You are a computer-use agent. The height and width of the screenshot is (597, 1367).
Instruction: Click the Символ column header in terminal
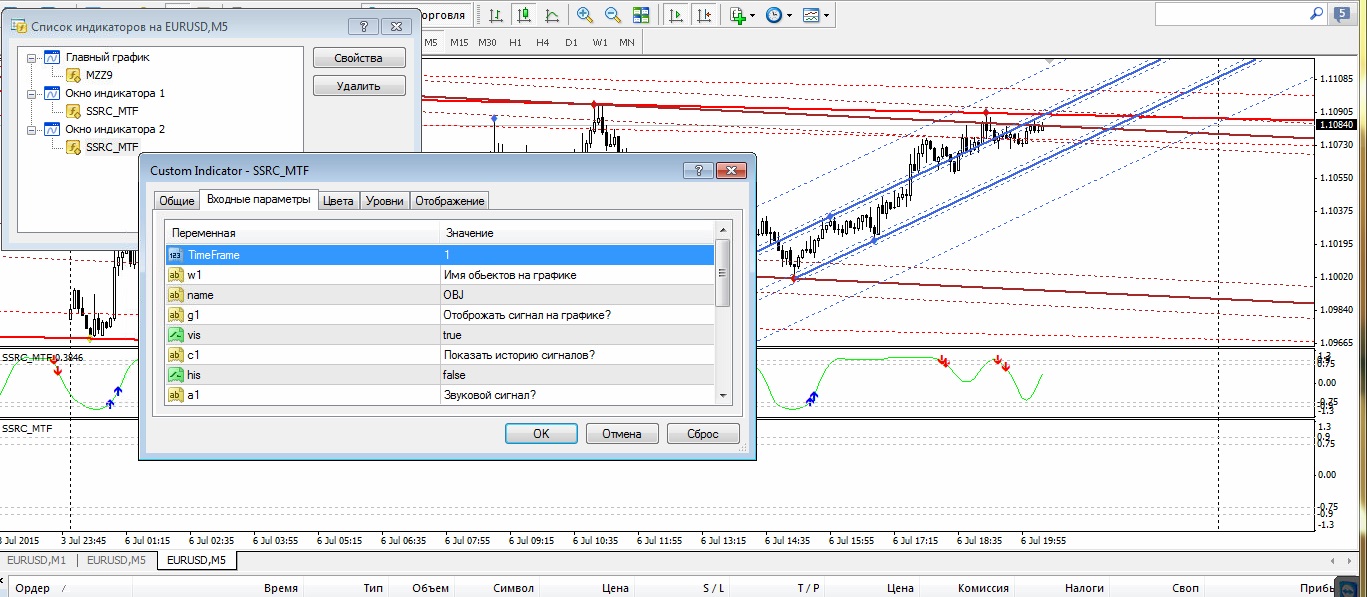coord(514,589)
